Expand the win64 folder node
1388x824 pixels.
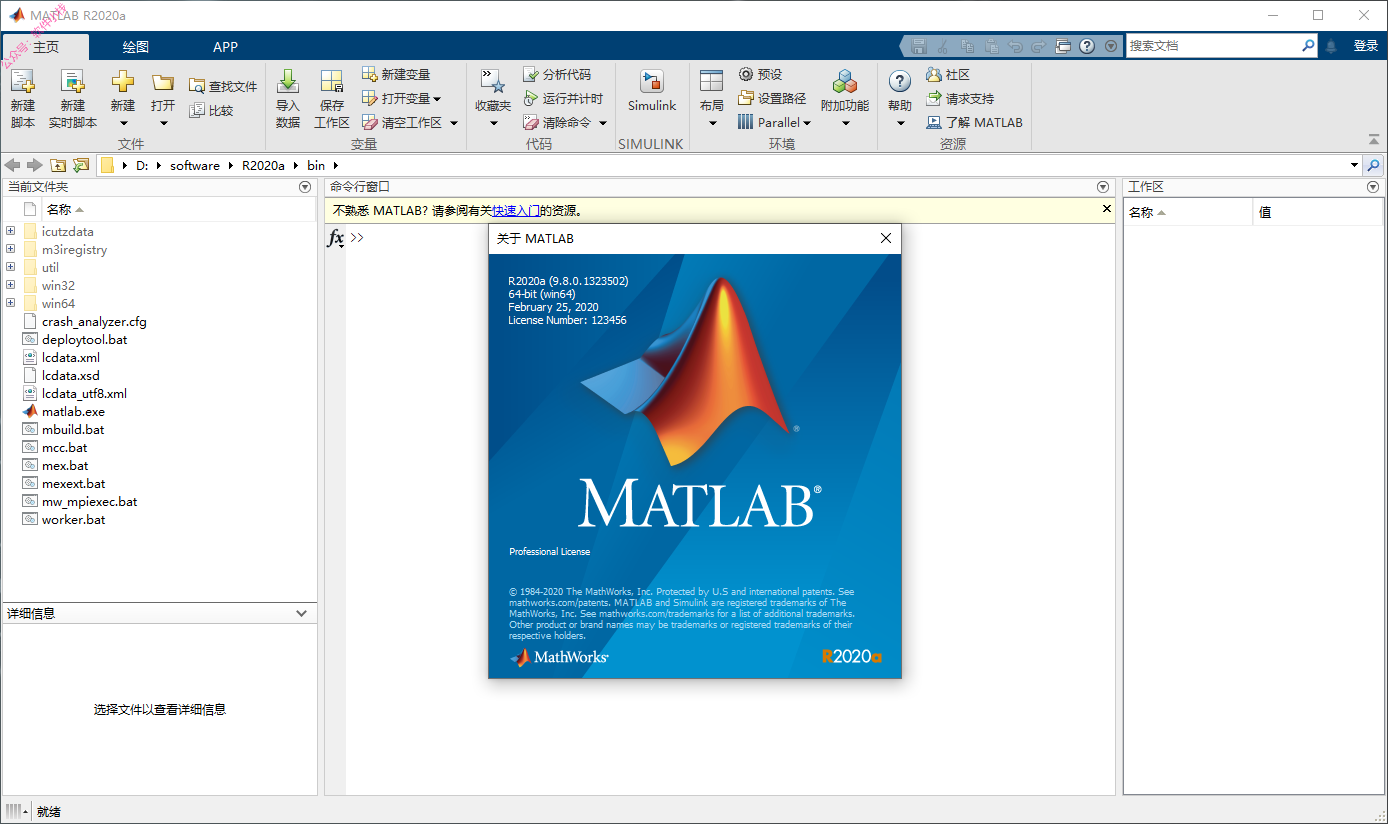(10, 303)
